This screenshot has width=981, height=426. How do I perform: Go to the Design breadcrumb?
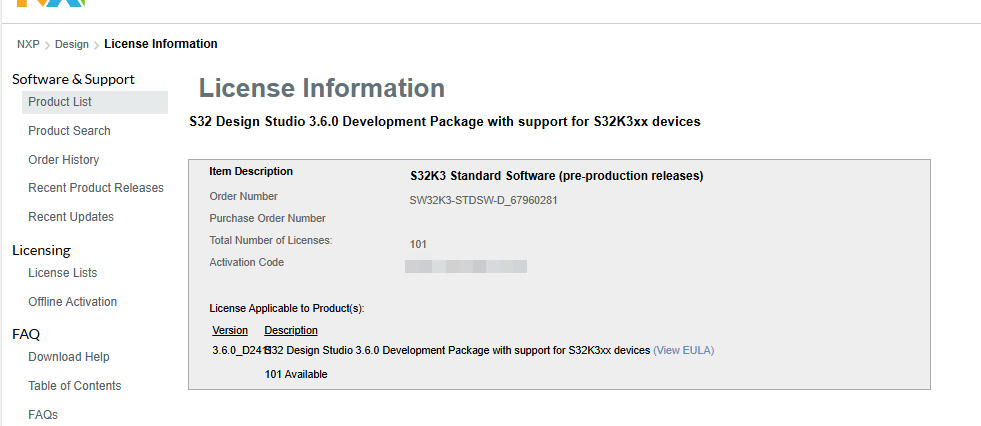(72, 44)
